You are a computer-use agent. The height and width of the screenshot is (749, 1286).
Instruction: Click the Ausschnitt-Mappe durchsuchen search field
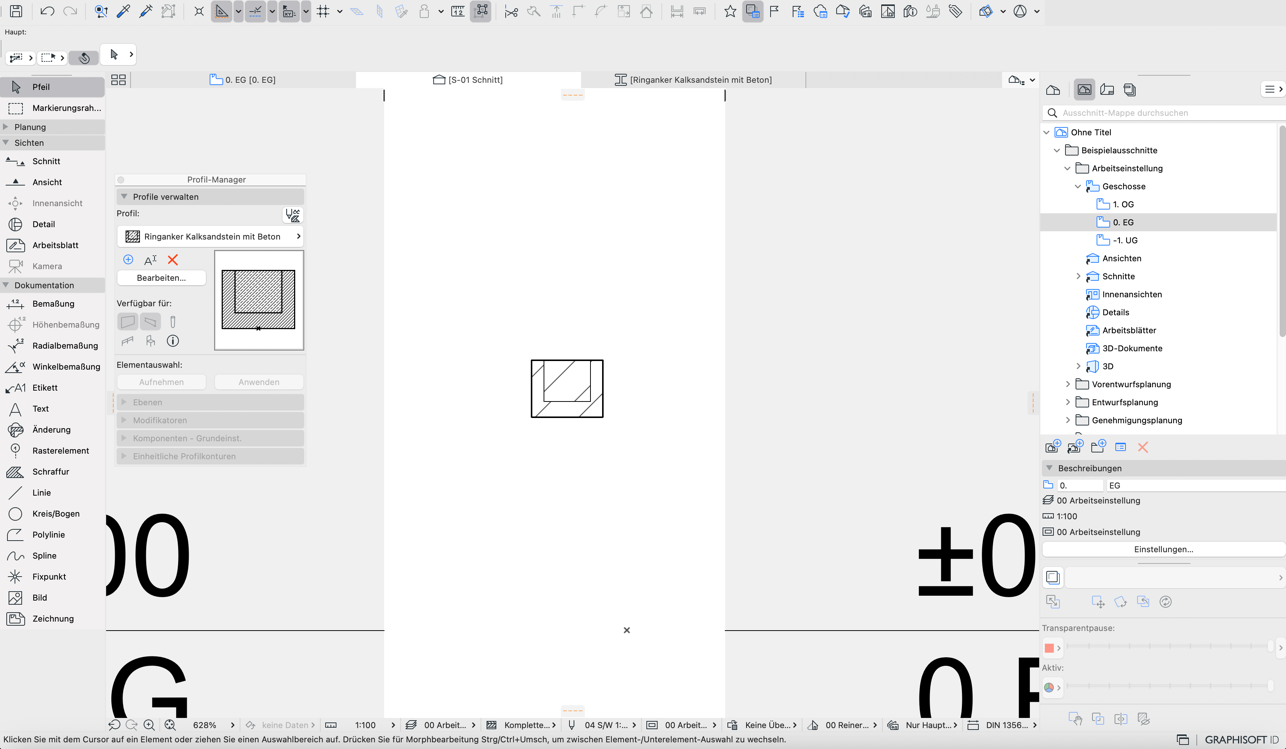(1163, 113)
